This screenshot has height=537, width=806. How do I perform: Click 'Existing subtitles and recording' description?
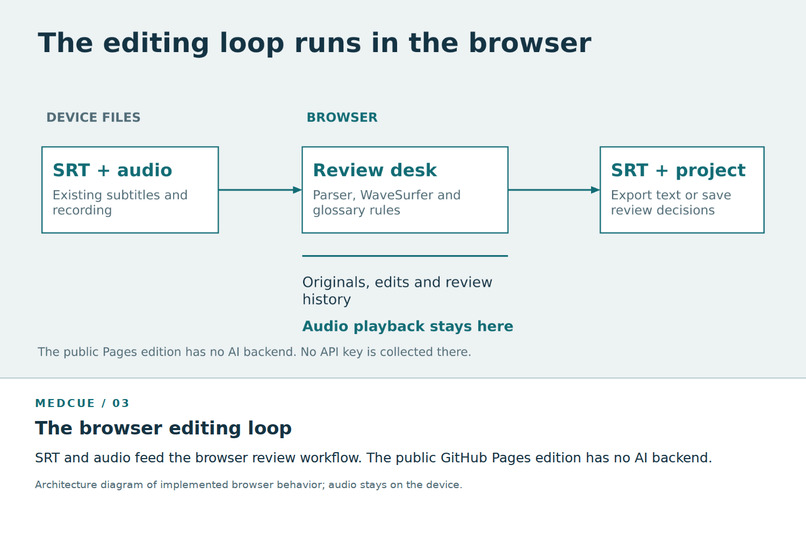(120, 202)
